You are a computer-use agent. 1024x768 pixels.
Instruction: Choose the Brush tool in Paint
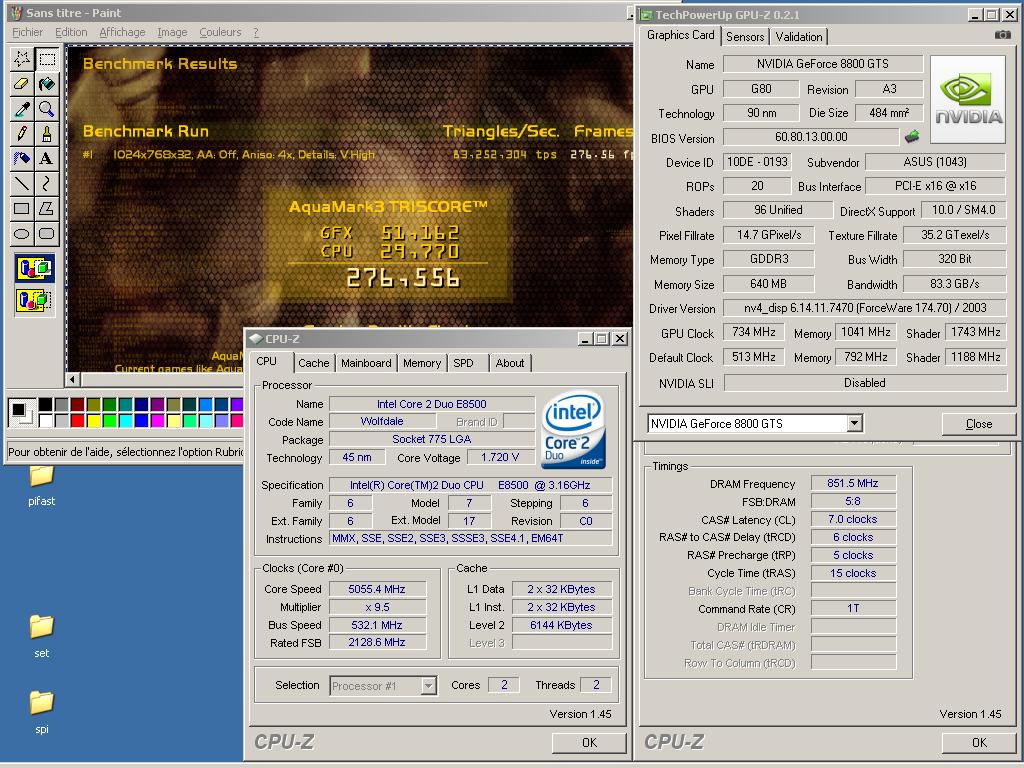click(x=47, y=134)
